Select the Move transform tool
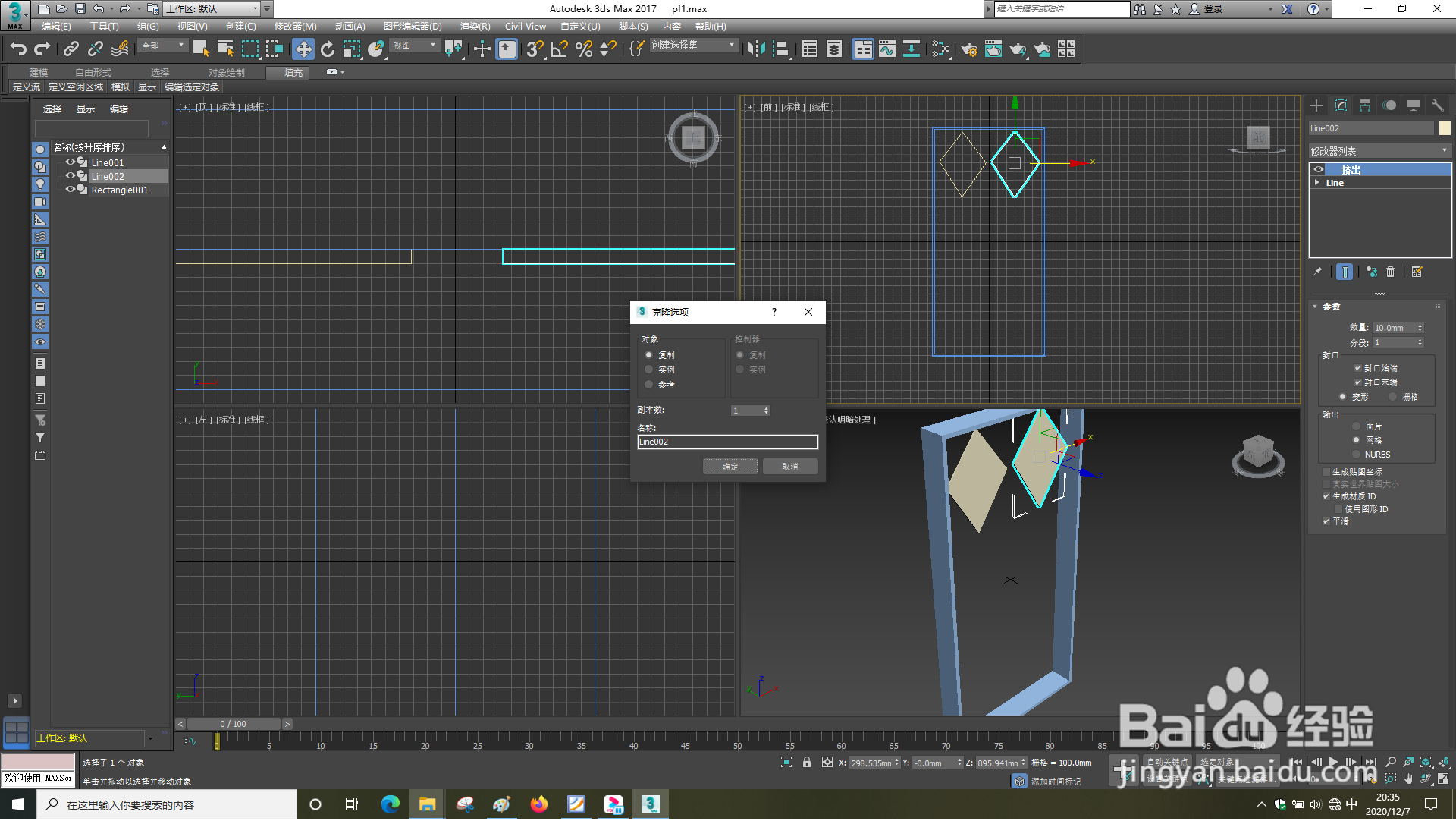The width and height of the screenshot is (1456, 821). tap(303, 49)
